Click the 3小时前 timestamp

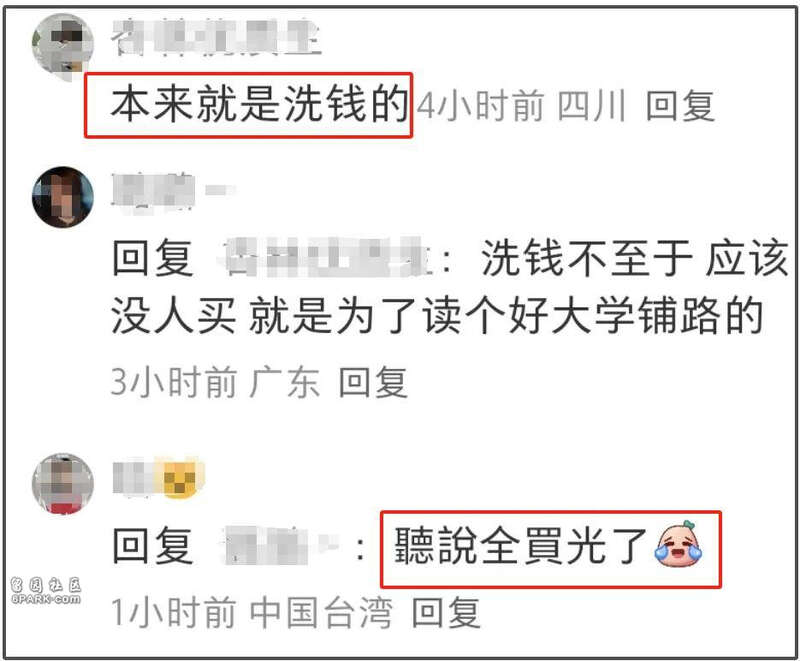click(x=174, y=382)
